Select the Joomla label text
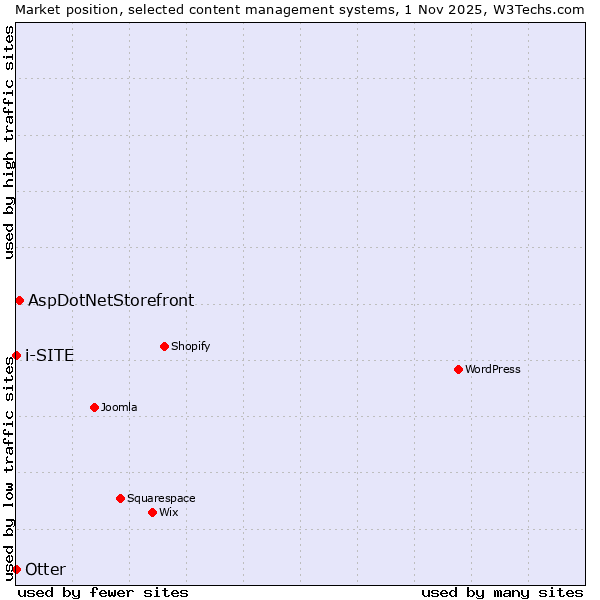 pyautogui.click(x=119, y=407)
